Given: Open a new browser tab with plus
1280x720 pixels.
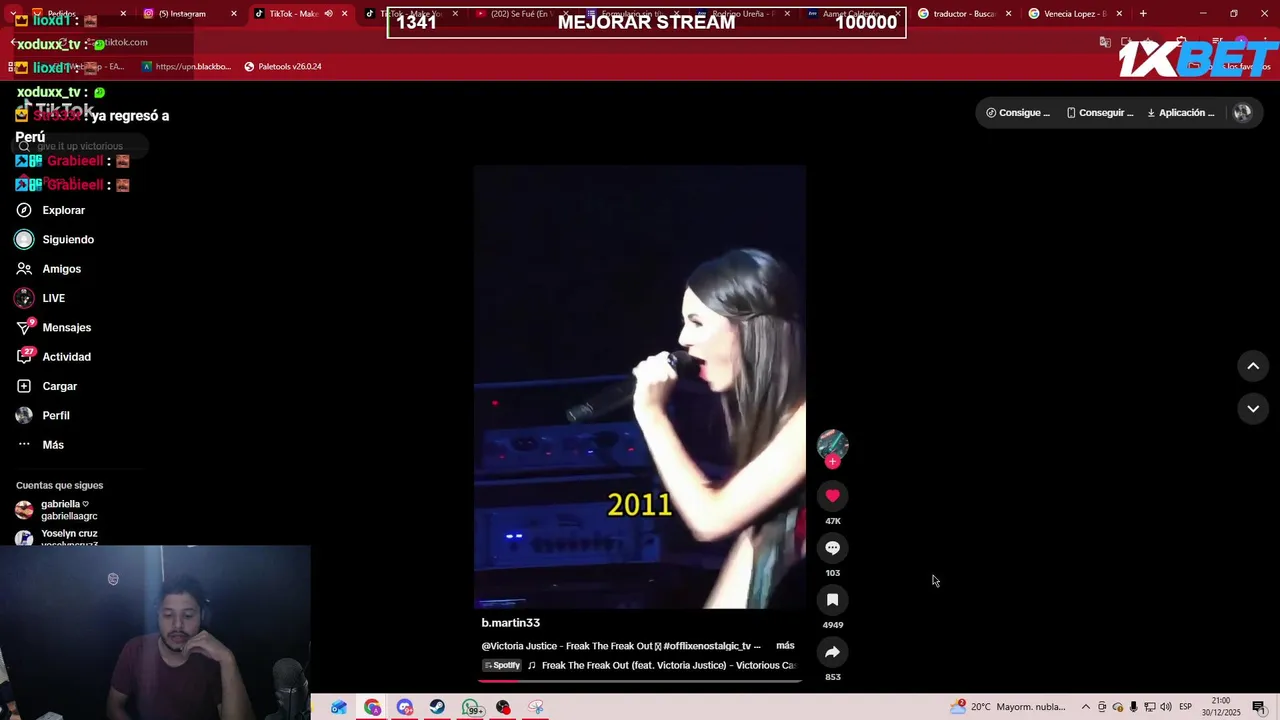Looking at the screenshot, I should tap(1143, 14).
